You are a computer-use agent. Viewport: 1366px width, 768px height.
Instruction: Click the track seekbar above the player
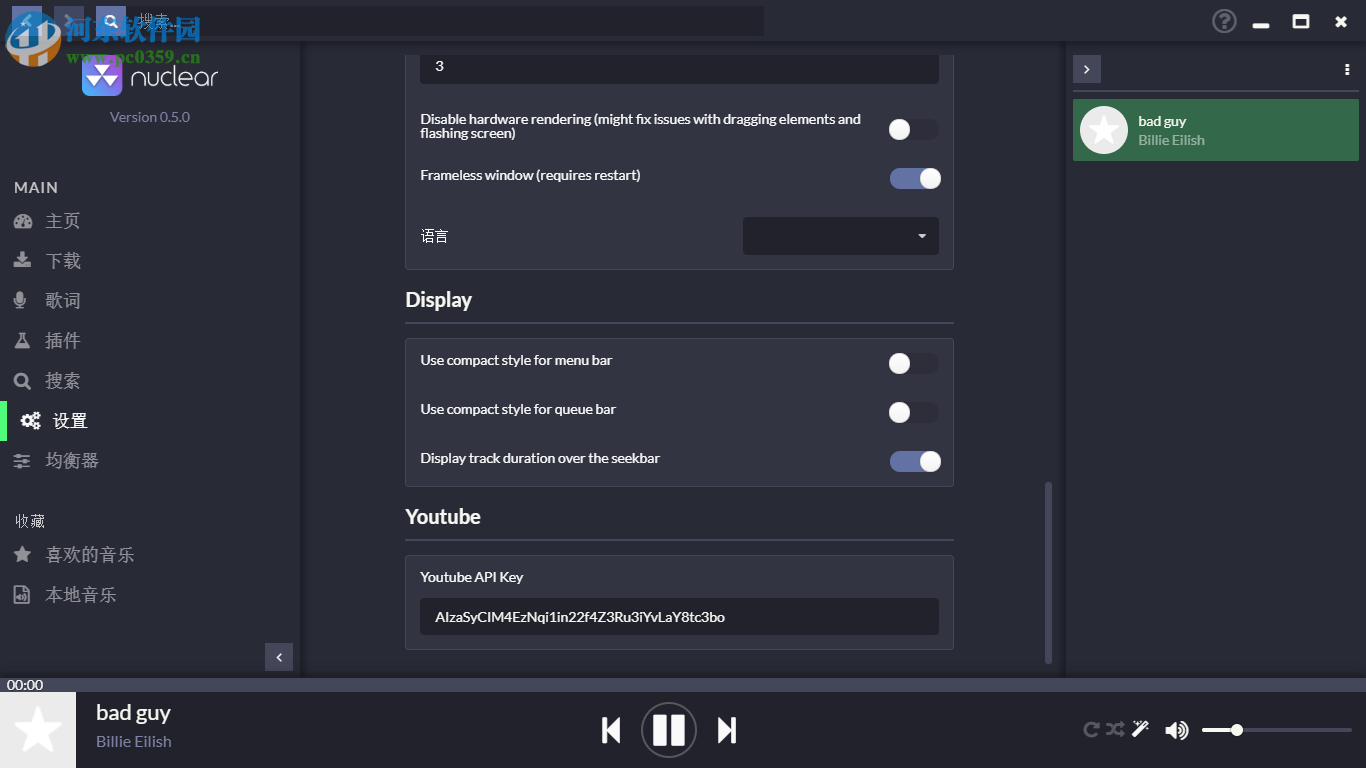coord(683,685)
